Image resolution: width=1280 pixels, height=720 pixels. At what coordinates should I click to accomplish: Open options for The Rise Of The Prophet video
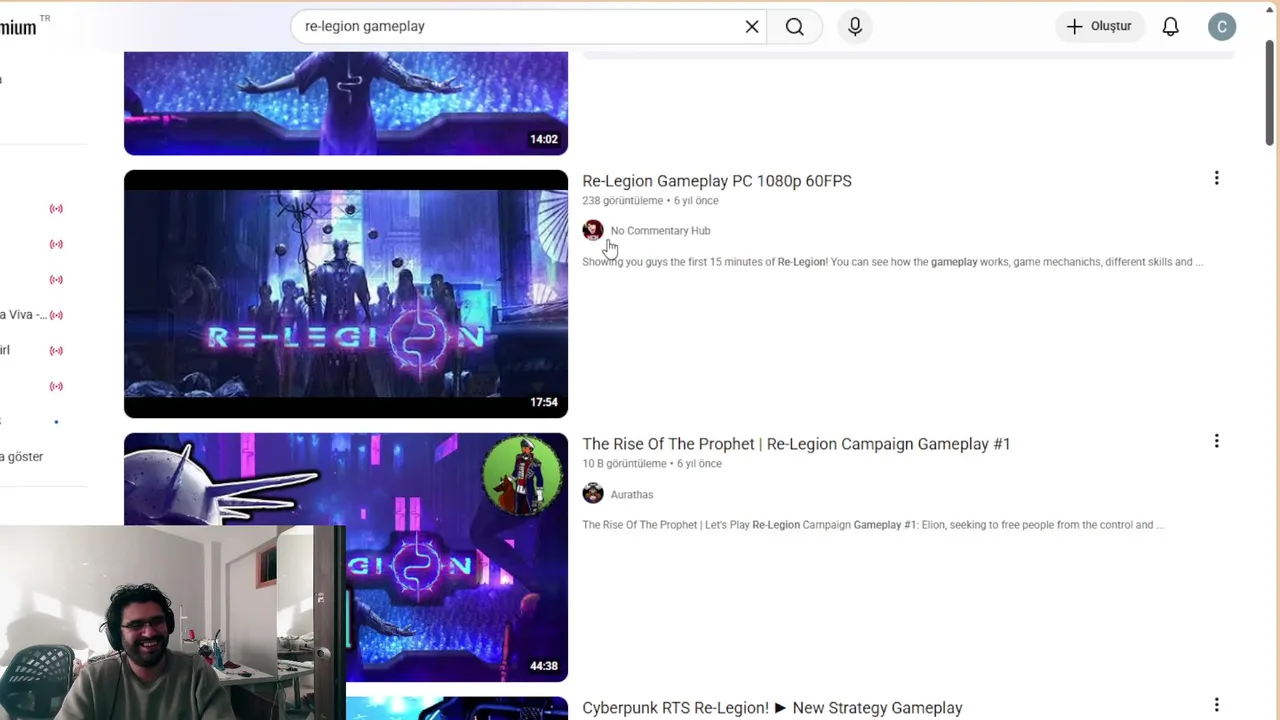point(1216,441)
